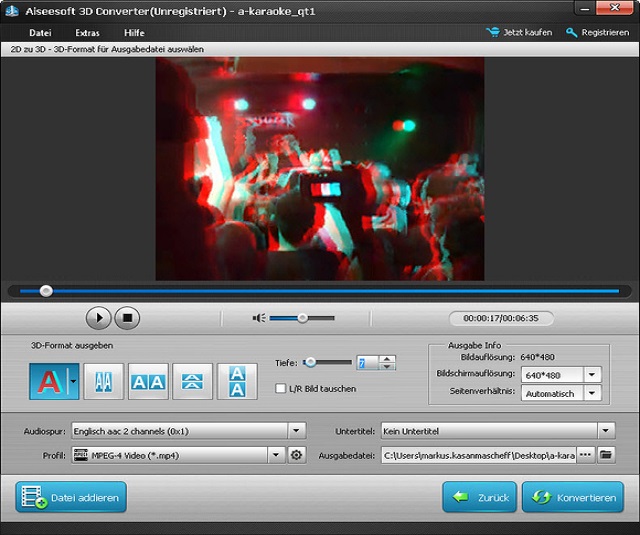This screenshot has height=535, width=640.
Task: Select the Anaglyph 3D format button
Action: [x=47, y=381]
